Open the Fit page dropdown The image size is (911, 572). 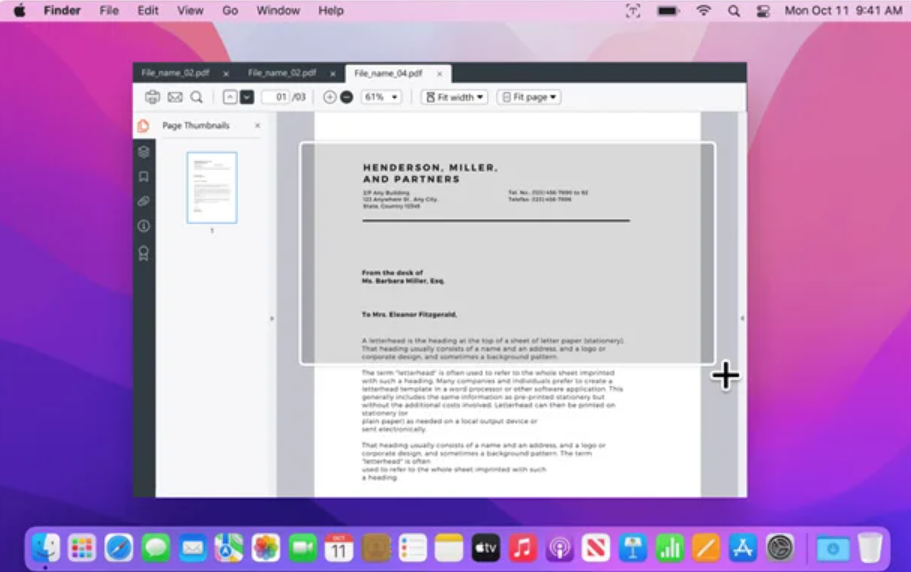tap(529, 97)
